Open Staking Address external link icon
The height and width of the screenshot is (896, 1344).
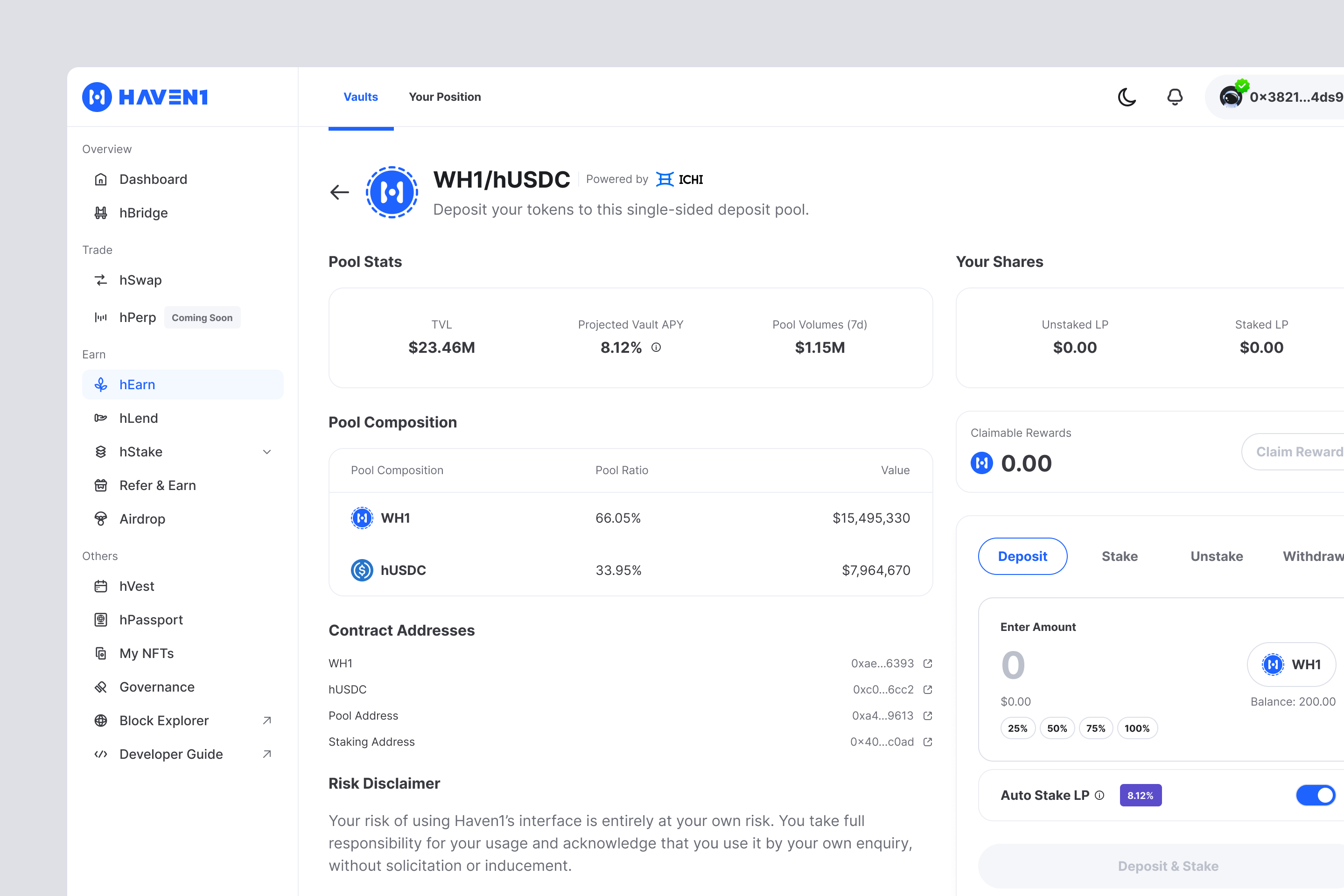pyautogui.click(x=927, y=742)
